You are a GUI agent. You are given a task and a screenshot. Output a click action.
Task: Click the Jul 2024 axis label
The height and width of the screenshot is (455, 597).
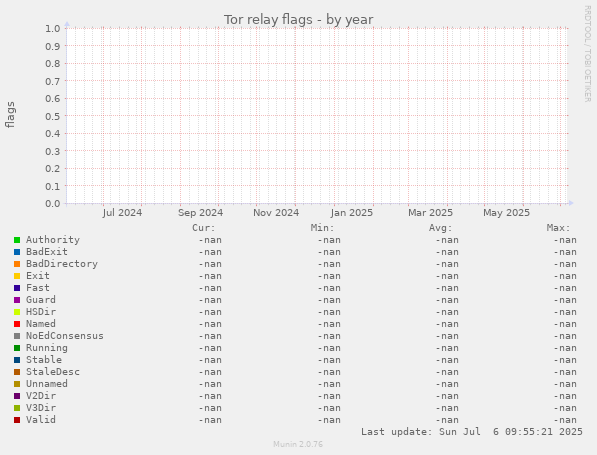coord(122,212)
